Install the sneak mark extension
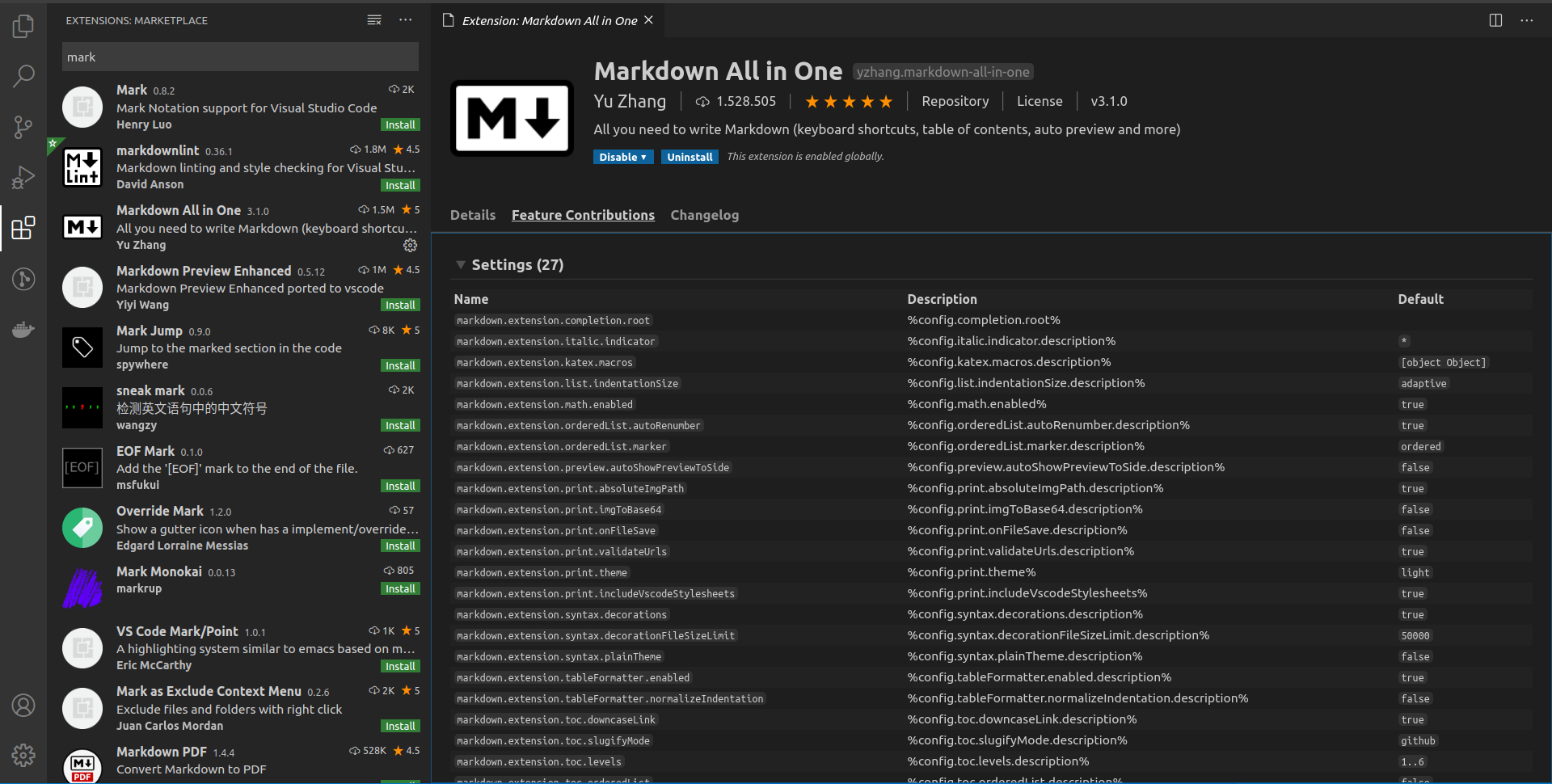Image resolution: width=1552 pixels, height=784 pixels. pyautogui.click(x=400, y=425)
